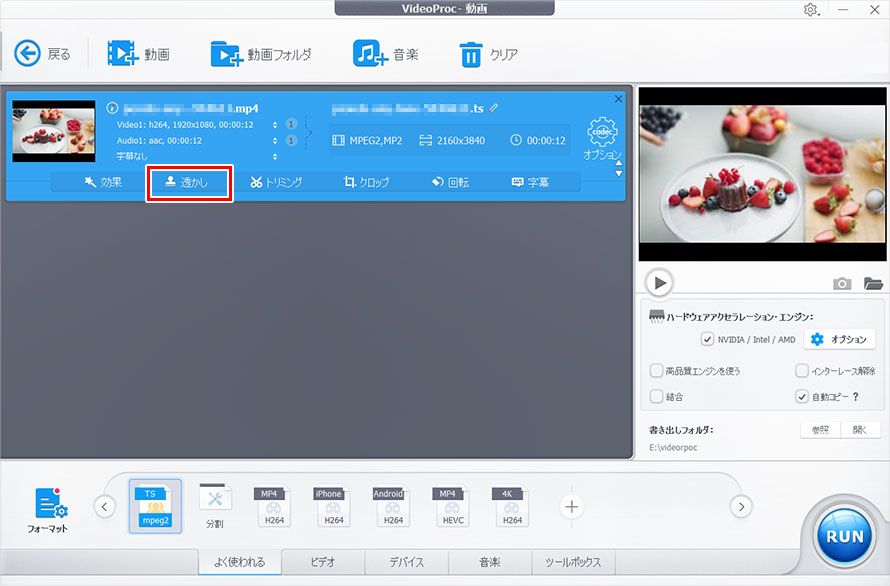The image size is (890, 586).
Task: Enable インターレース解除 checkbox
Action: (x=801, y=371)
